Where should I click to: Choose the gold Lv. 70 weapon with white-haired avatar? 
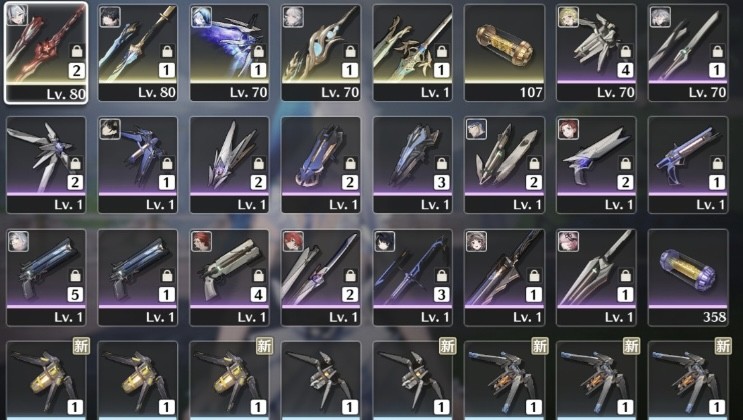pos(321,53)
